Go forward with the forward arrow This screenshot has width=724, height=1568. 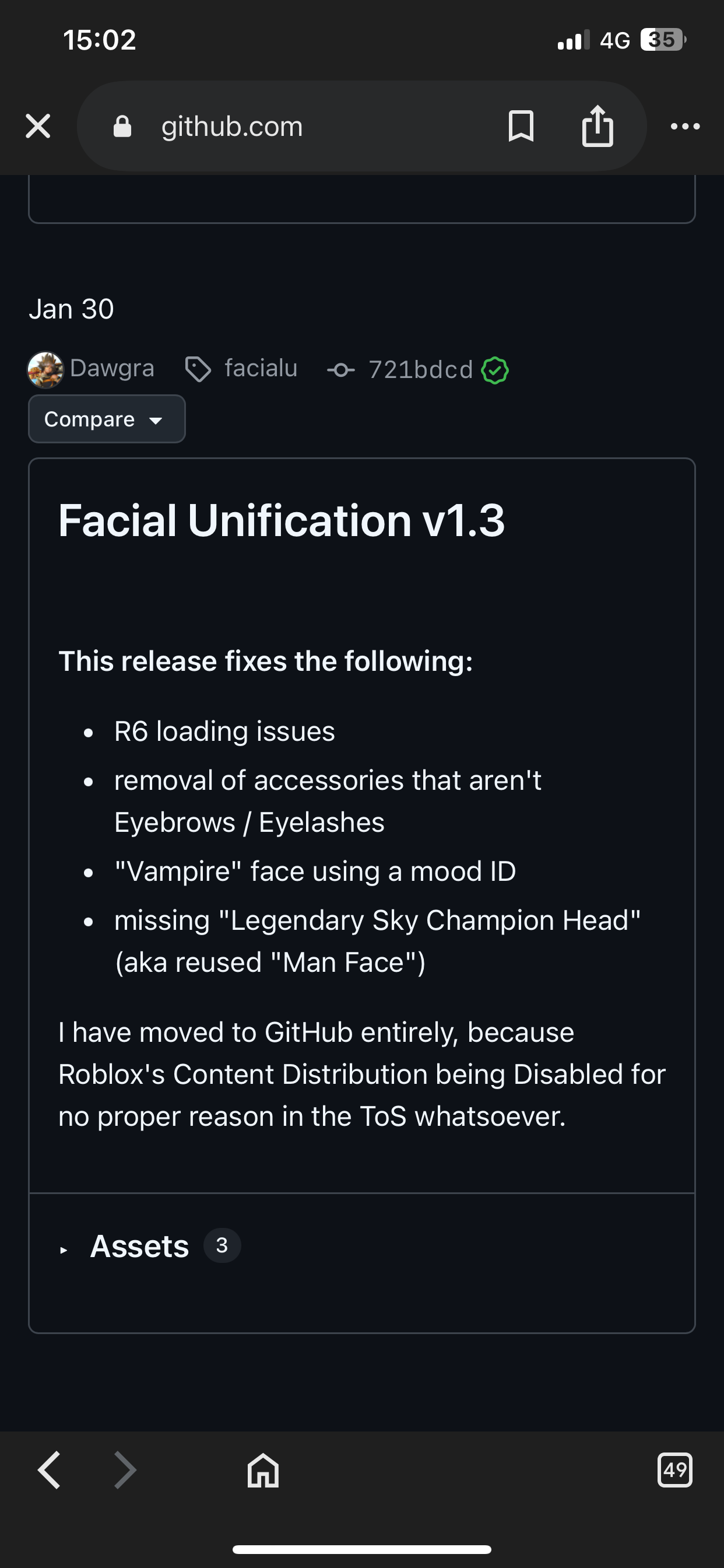coord(125,1470)
